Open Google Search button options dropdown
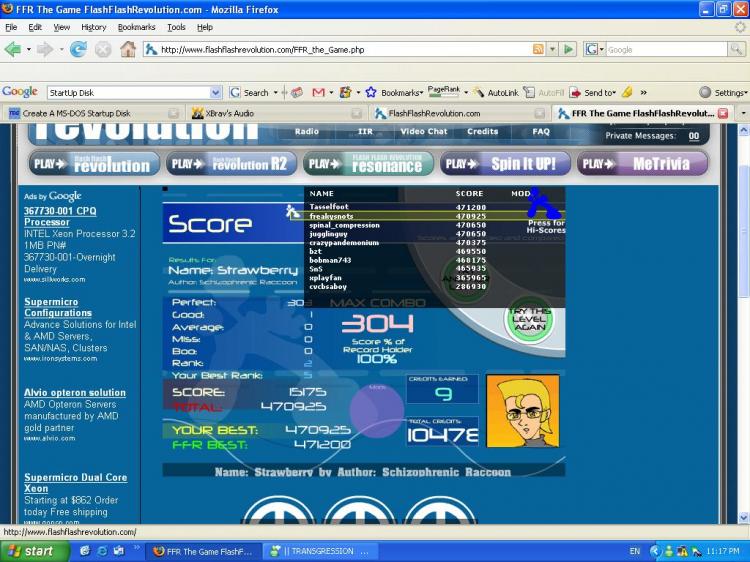Screen dimensions: 750x562 276,92
